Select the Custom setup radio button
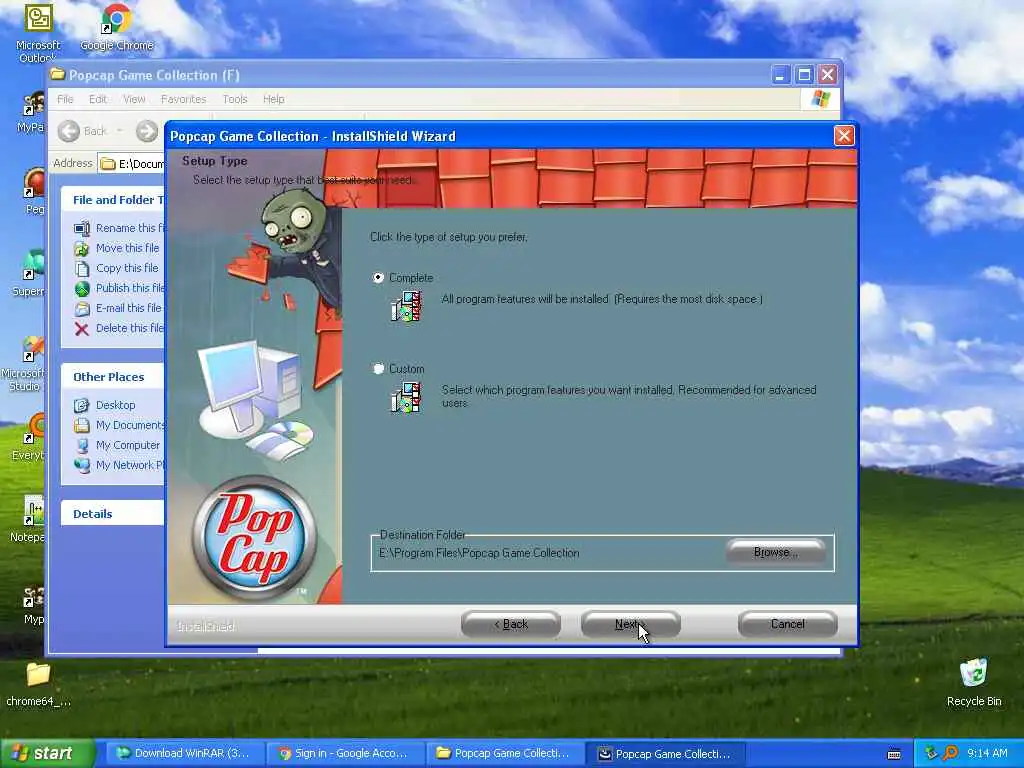The height and width of the screenshot is (768, 1024). (378, 369)
